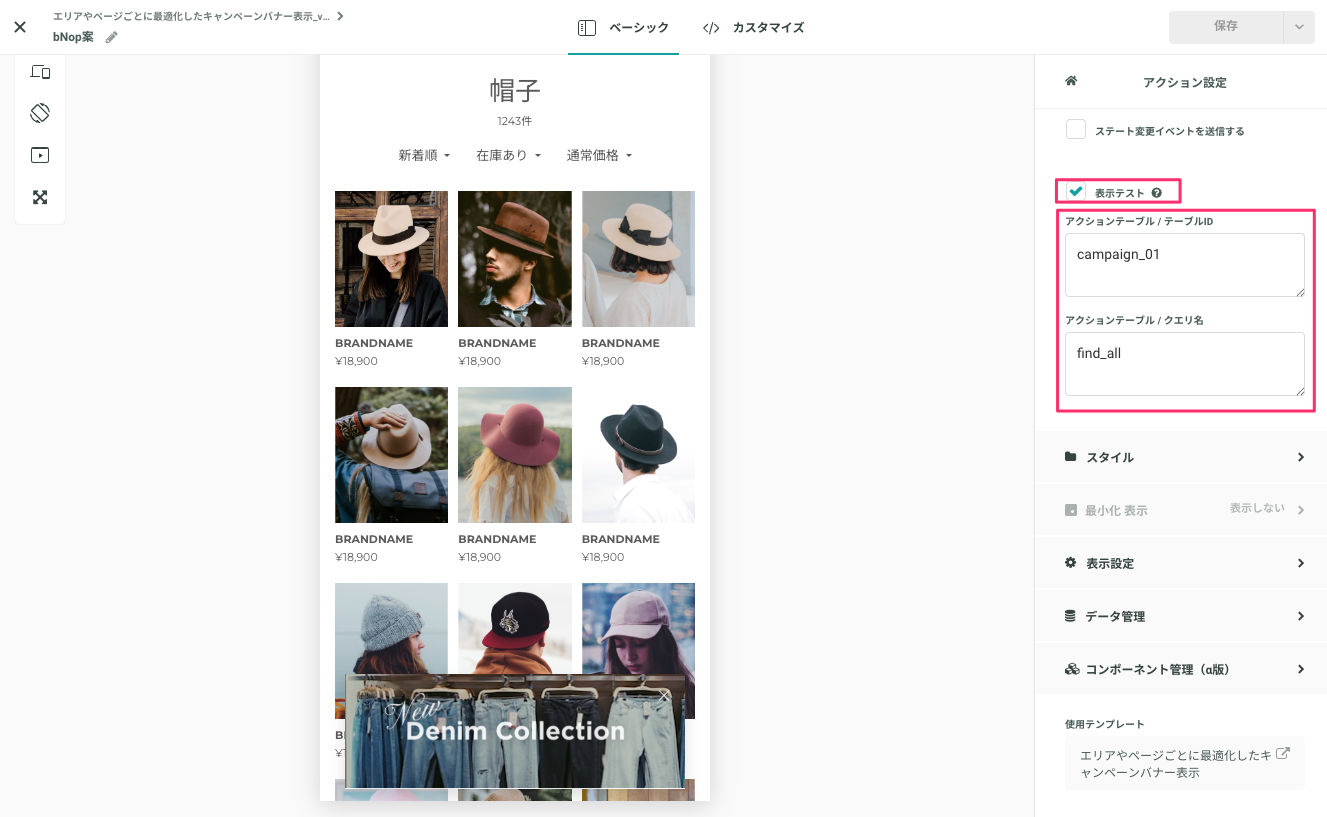Click external link icon in template box
The height and width of the screenshot is (817, 1327).
click(x=1284, y=753)
